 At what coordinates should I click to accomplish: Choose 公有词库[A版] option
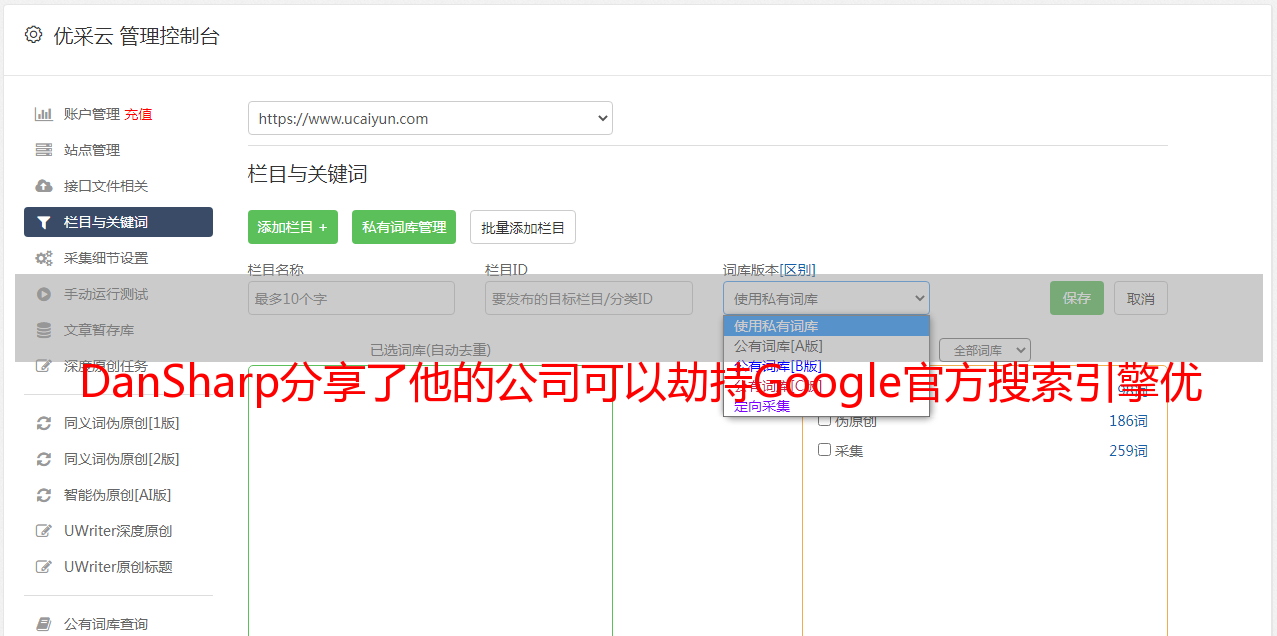pyautogui.click(x=826, y=346)
